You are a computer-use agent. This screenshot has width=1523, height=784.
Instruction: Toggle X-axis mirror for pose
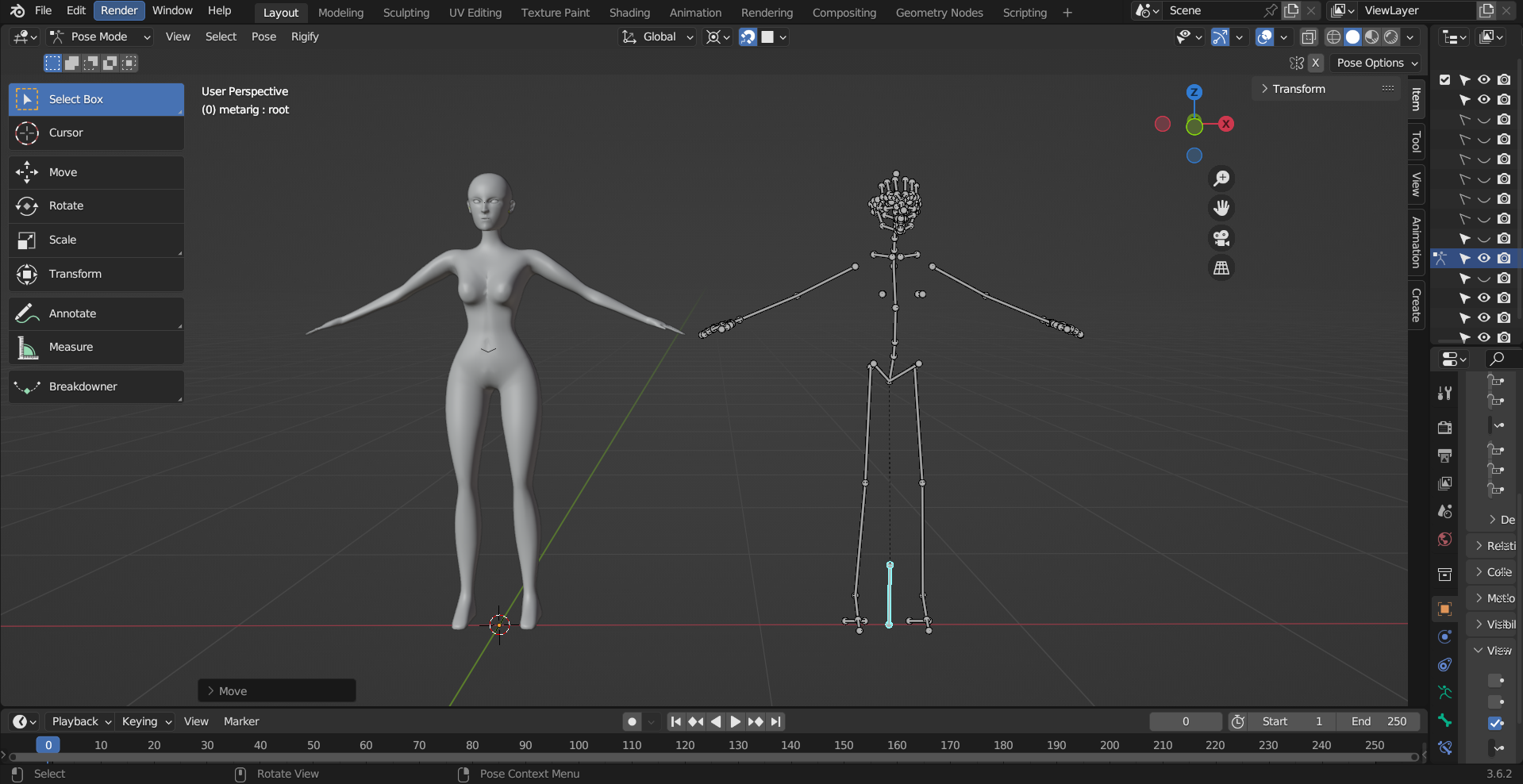pyautogui.click(x=1316, y=63)
